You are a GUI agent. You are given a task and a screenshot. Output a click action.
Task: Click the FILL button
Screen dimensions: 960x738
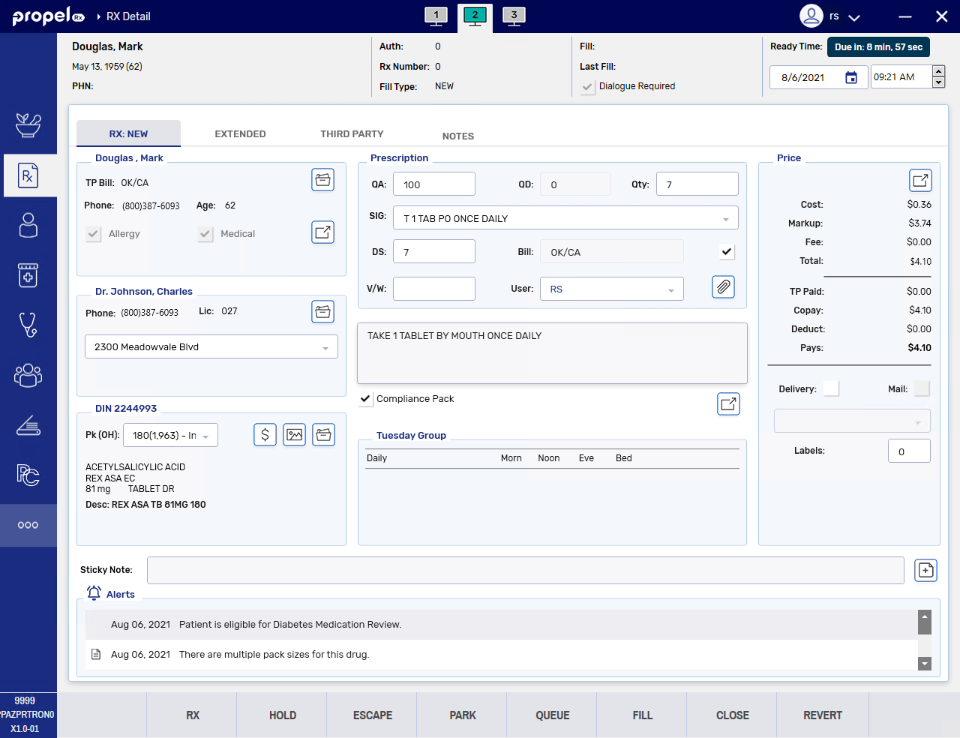click(642, 715)
